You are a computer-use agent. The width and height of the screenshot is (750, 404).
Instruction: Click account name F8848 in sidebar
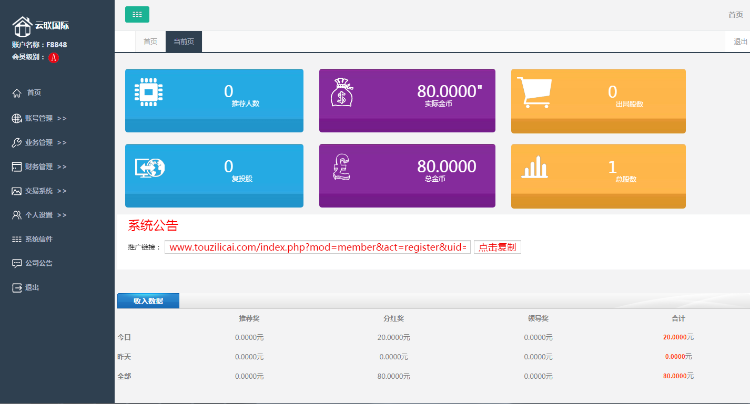pyautogui.click(x=56, y=44)
